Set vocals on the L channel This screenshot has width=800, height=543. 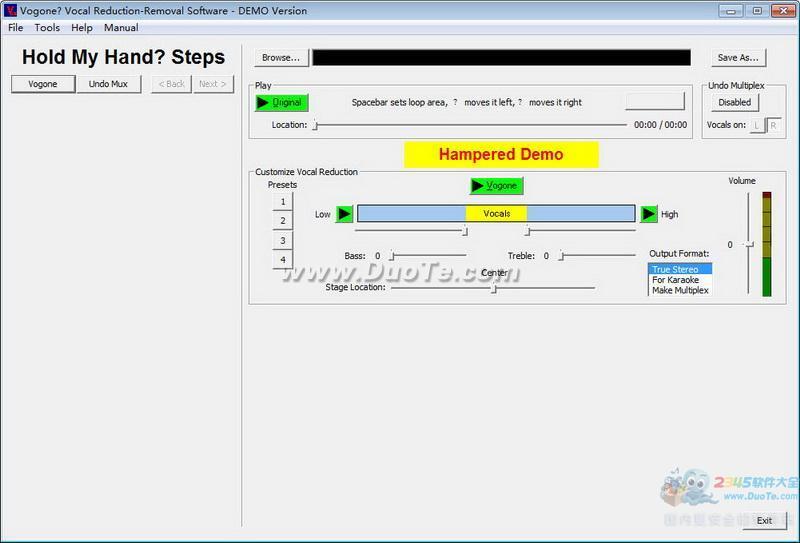(x=757, y=125)
